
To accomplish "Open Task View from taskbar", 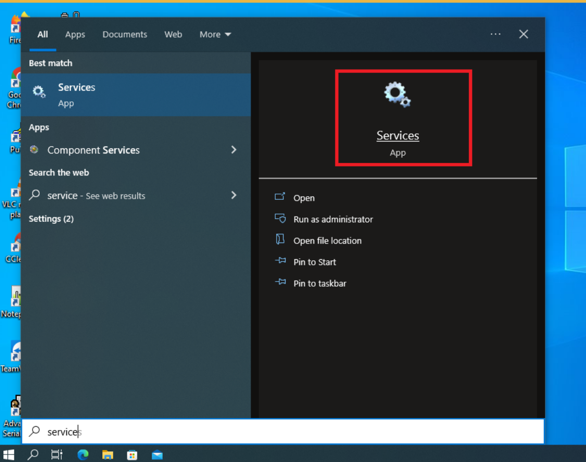I will coord(56,455).
